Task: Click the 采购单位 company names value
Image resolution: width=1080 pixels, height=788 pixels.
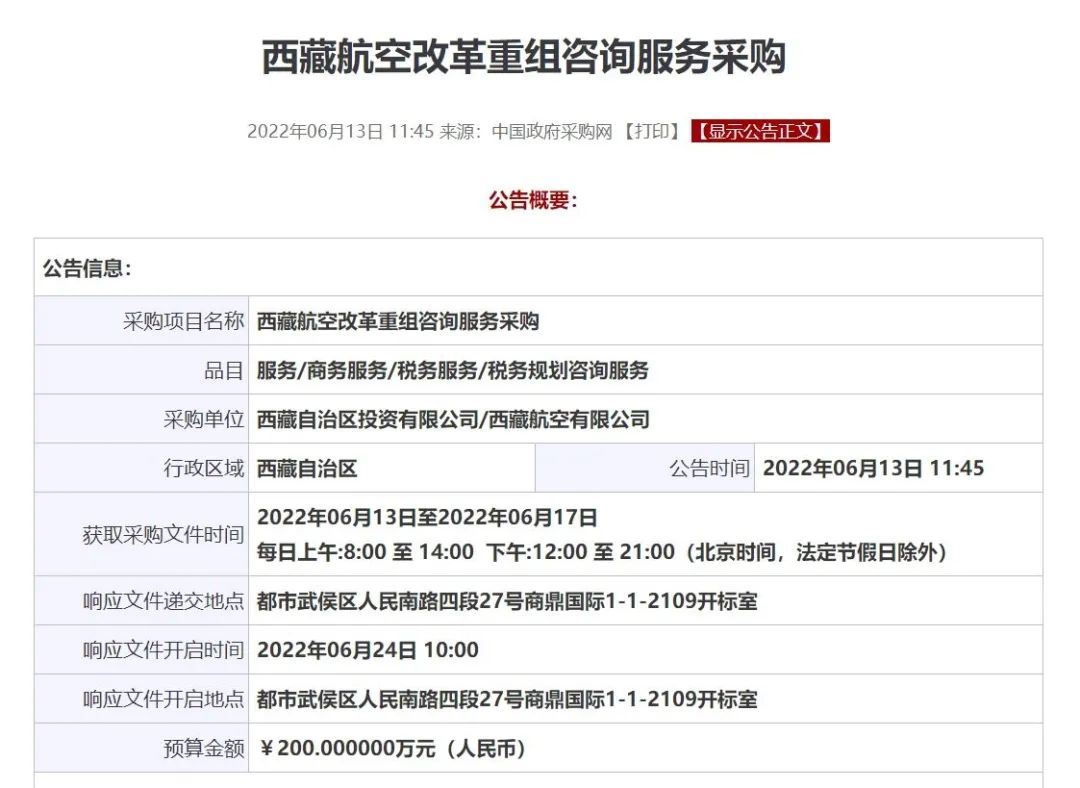Action: 452,419
